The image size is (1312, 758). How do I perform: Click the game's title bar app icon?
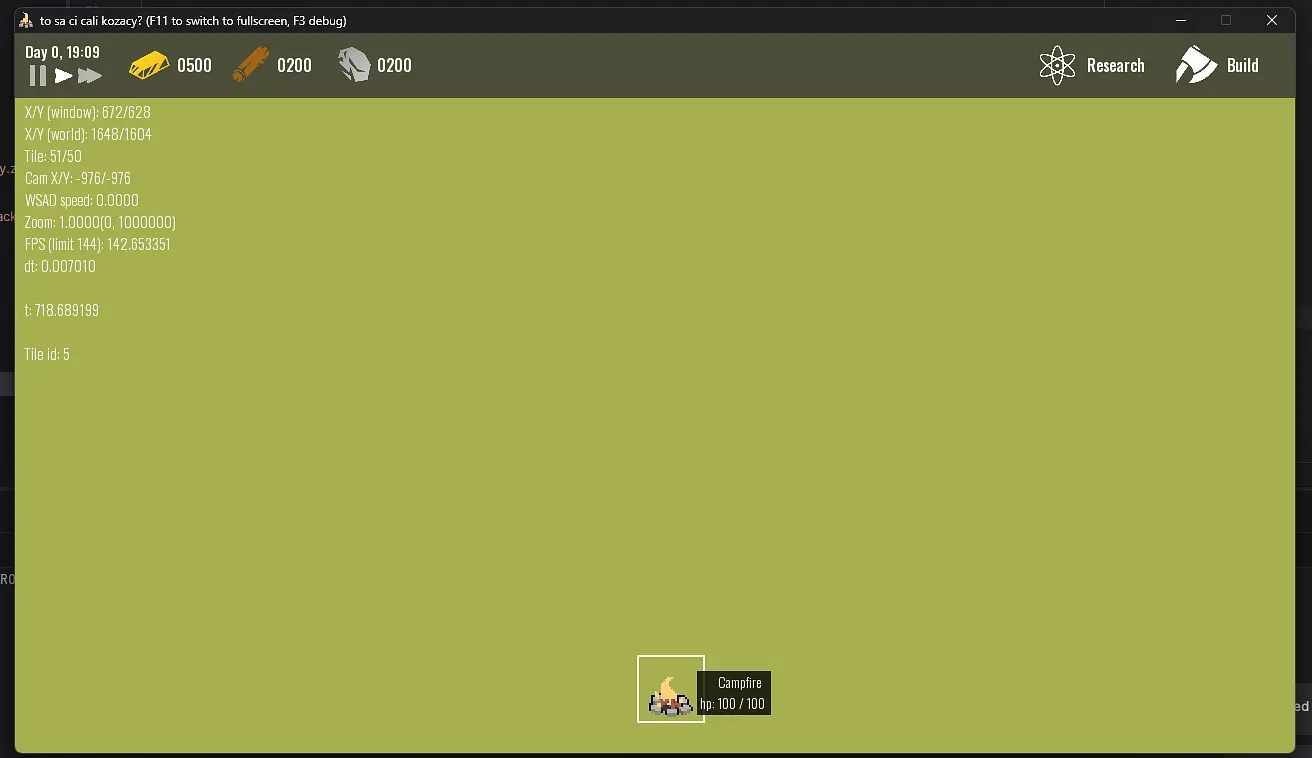click(x=26, y=21)
